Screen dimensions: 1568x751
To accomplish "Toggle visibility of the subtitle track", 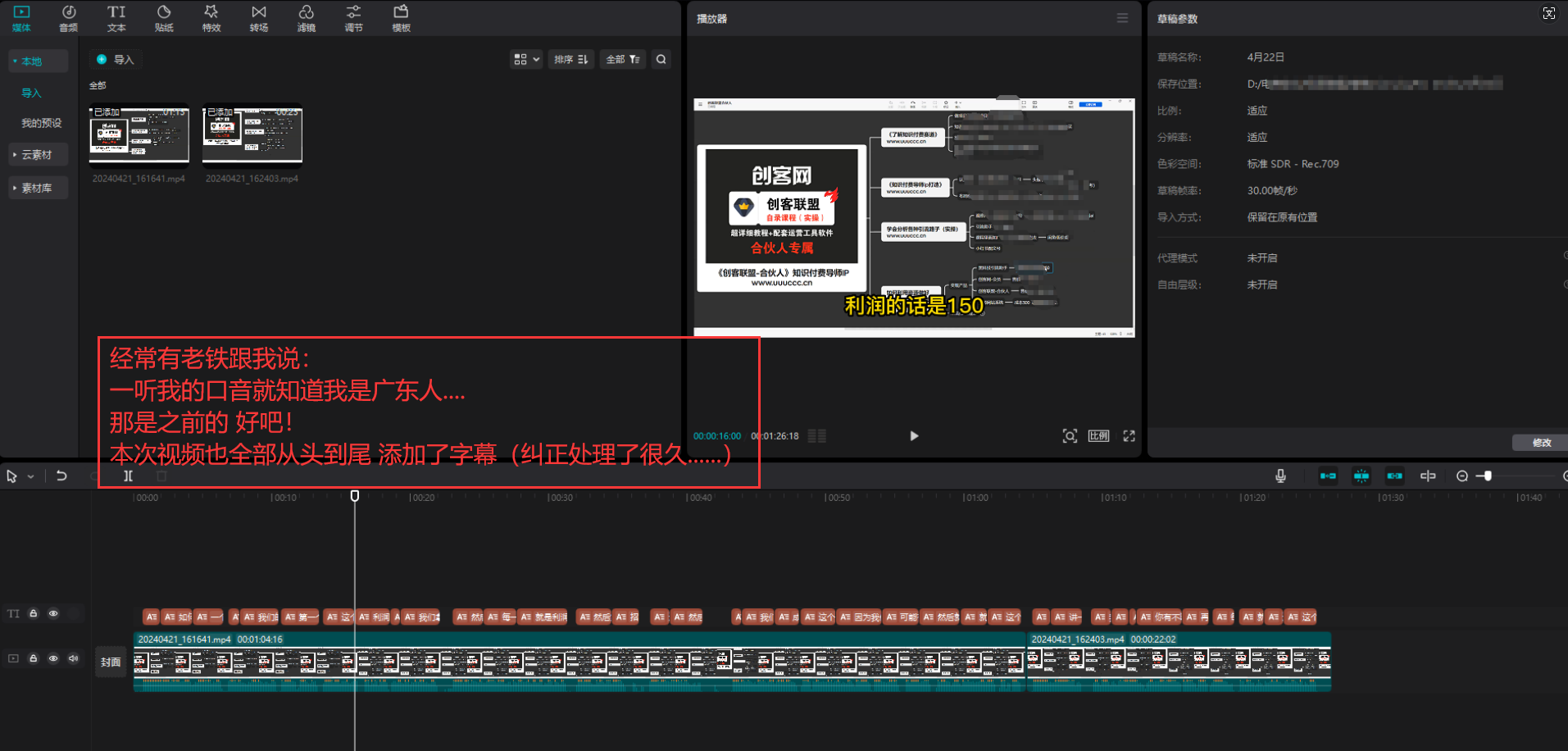I will (x=53, y=613).
